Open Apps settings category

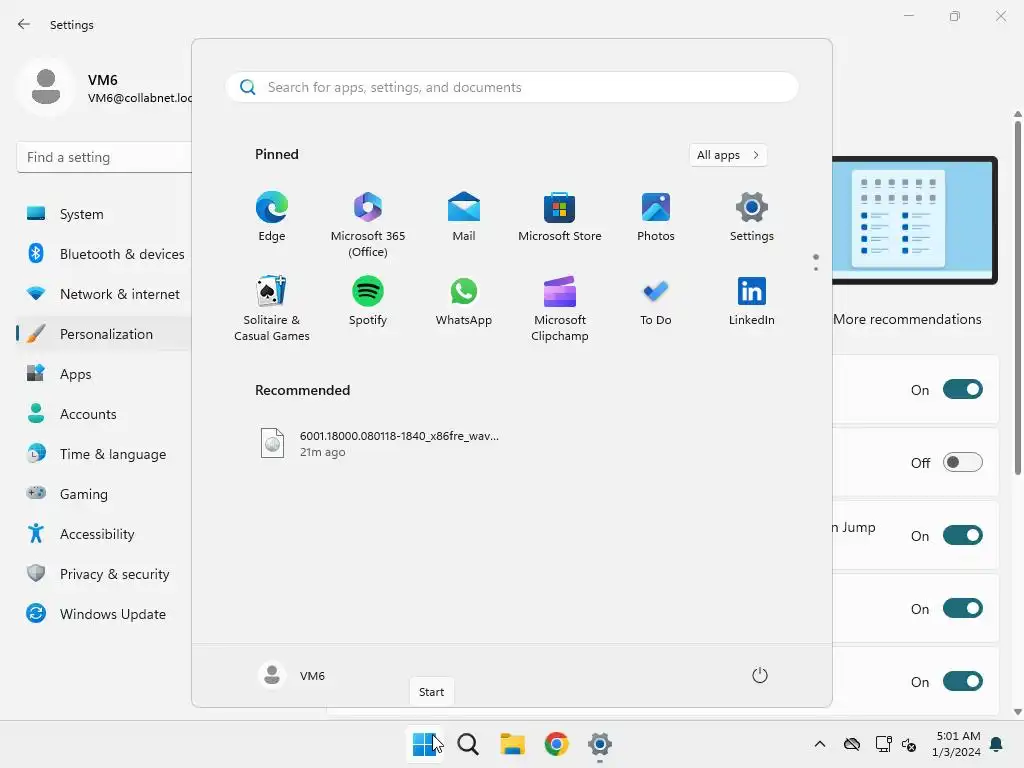(104, 374)
